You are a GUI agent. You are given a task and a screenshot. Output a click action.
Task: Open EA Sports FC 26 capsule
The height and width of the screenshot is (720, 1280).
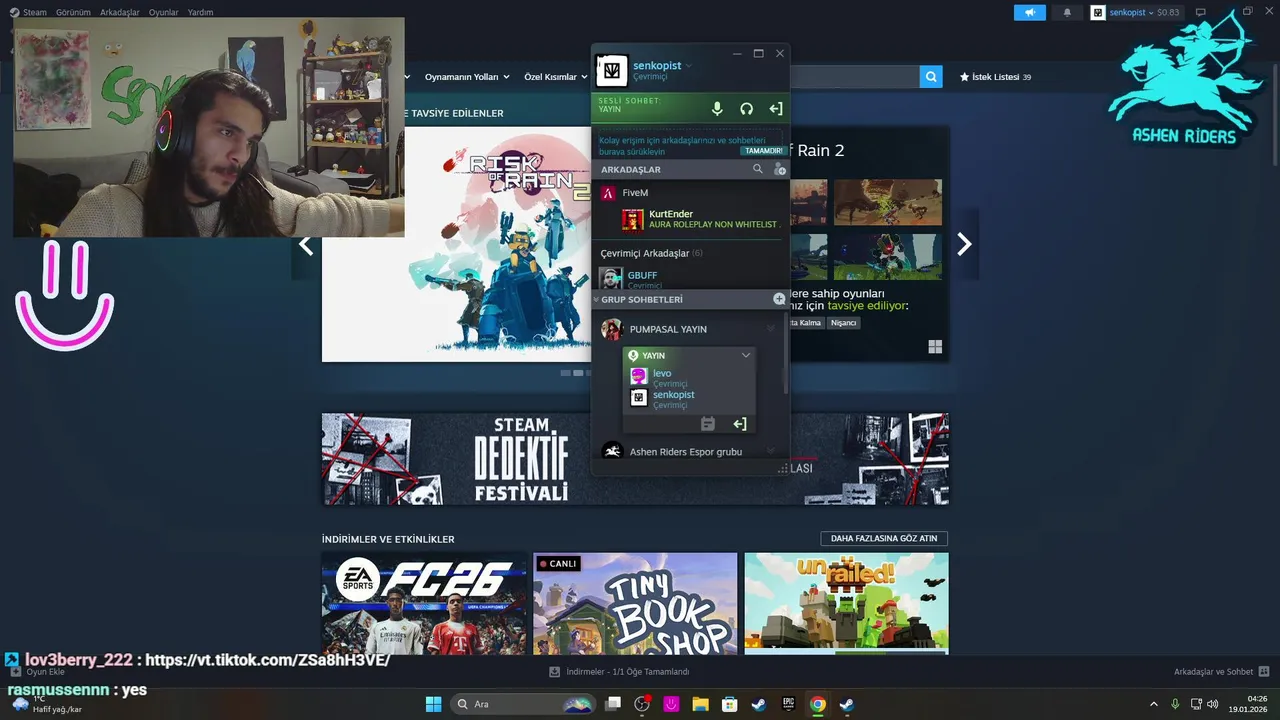click(424, 603)
